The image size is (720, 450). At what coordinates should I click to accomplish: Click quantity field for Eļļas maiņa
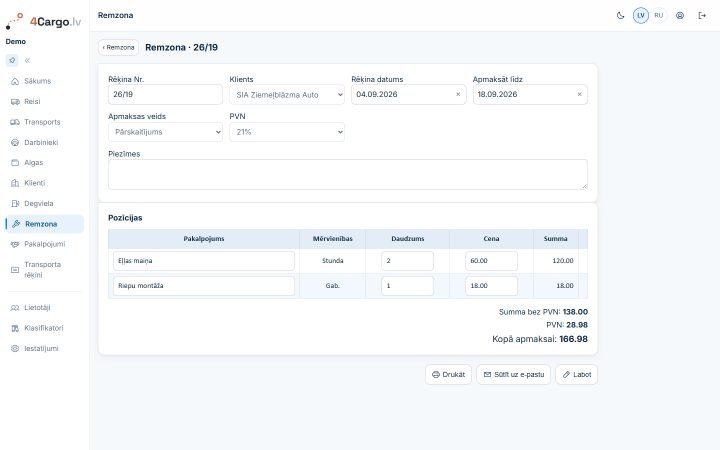coord(407,261)
